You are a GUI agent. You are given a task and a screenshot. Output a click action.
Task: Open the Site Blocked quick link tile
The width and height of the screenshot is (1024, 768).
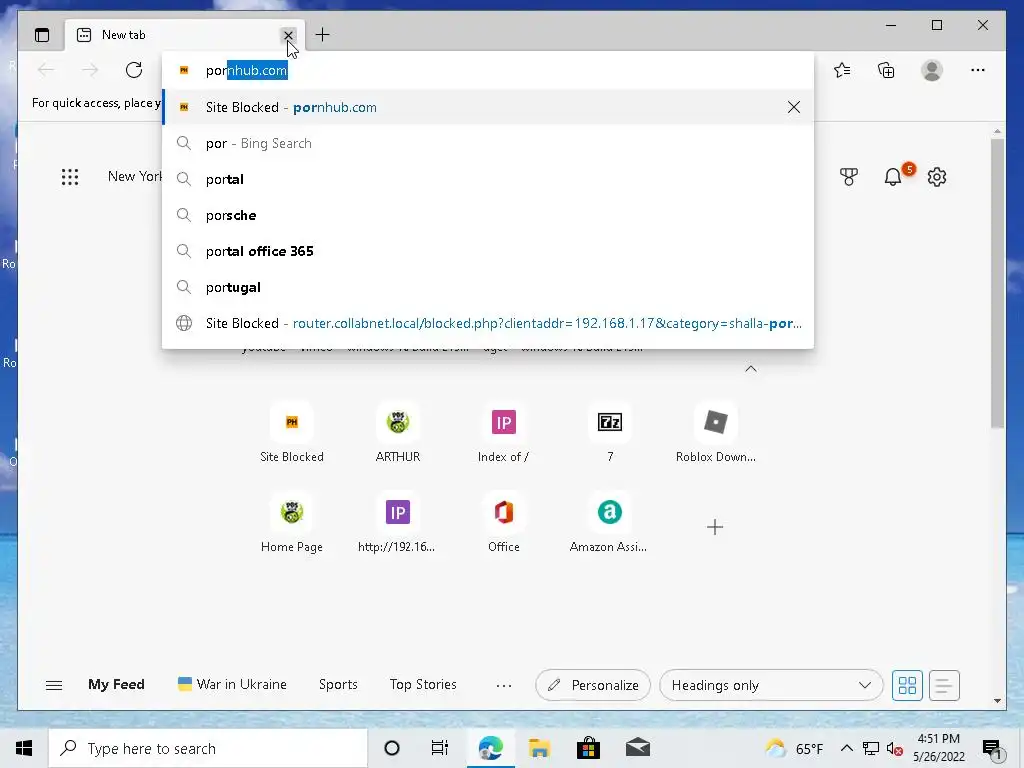292,432
